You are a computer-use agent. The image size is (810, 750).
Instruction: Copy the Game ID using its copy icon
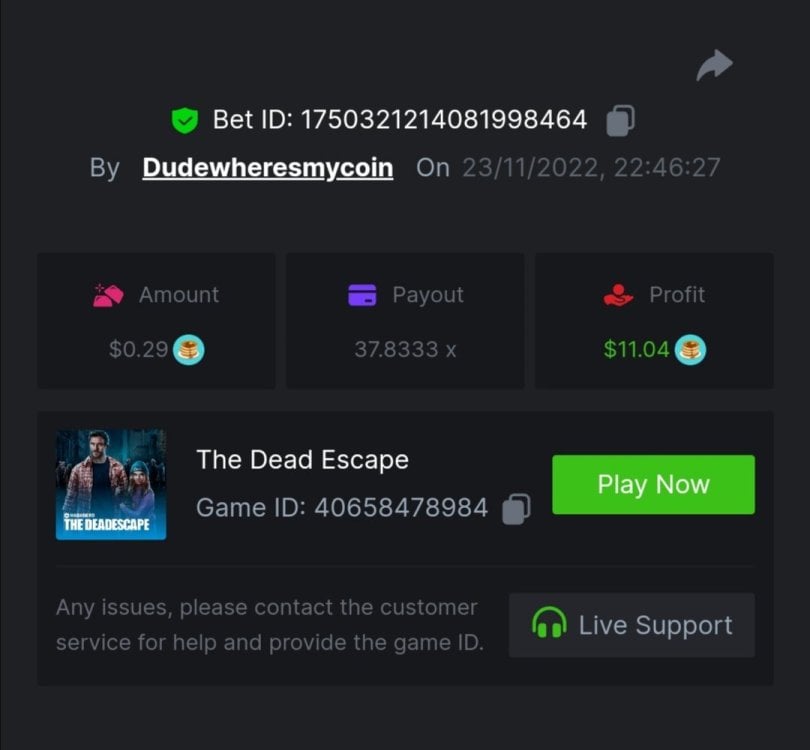coord(516,508)
